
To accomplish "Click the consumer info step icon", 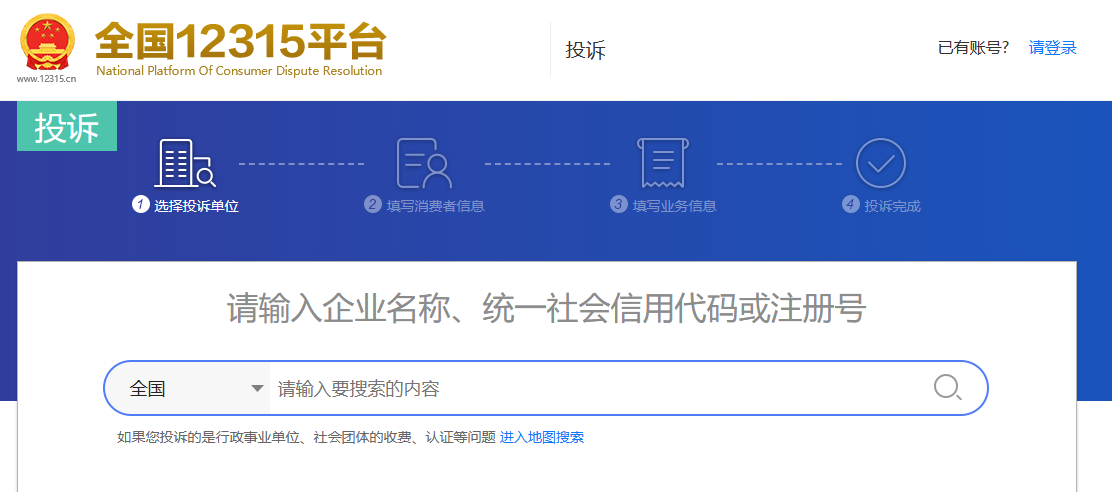I will pos(424,163).
